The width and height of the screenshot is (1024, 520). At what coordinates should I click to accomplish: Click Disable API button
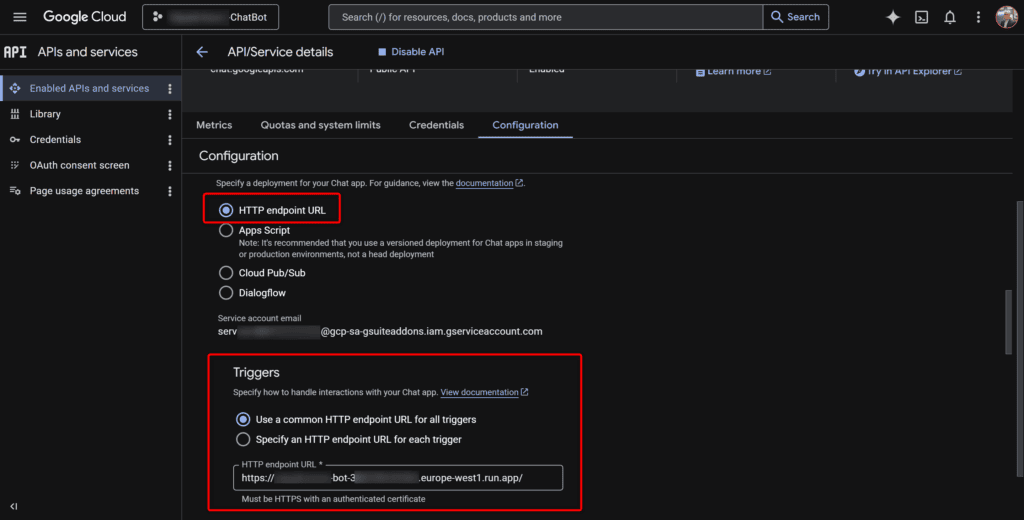[x=411, y=52]
